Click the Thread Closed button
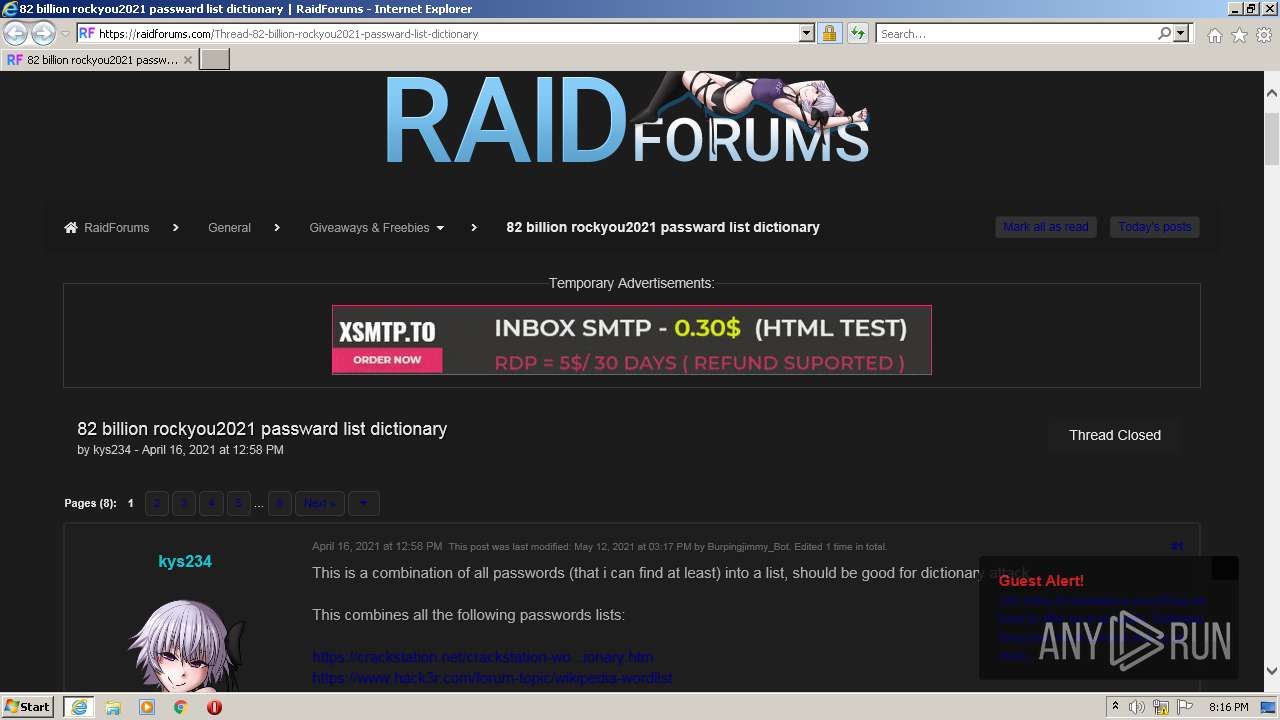This screenshot has height=720, width=1280. tap(1115, 435)
